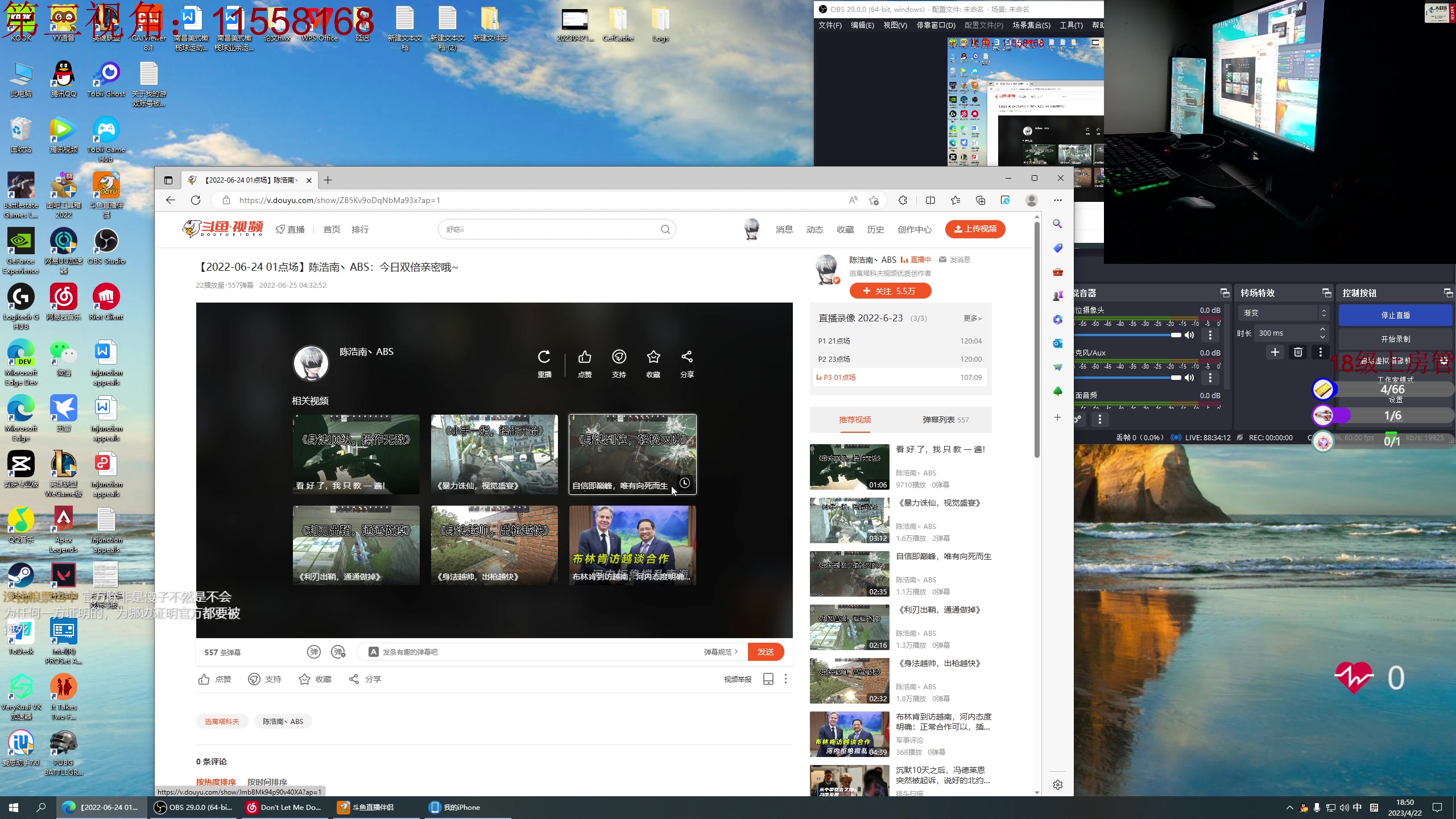Mute the 麦克风/Aux audio speaker icon

(1189, 378)
